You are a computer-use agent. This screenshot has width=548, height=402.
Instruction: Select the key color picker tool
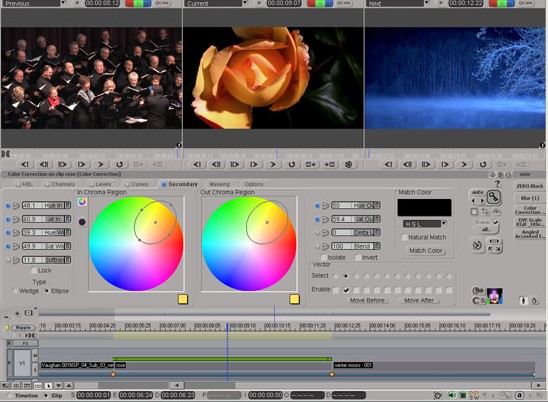(493, 198)
